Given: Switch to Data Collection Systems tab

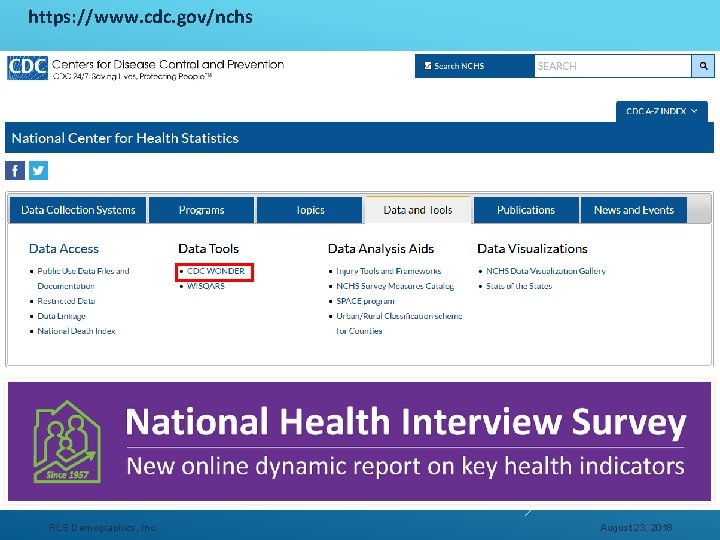Looking at the screenshot, I should (78, 210).
